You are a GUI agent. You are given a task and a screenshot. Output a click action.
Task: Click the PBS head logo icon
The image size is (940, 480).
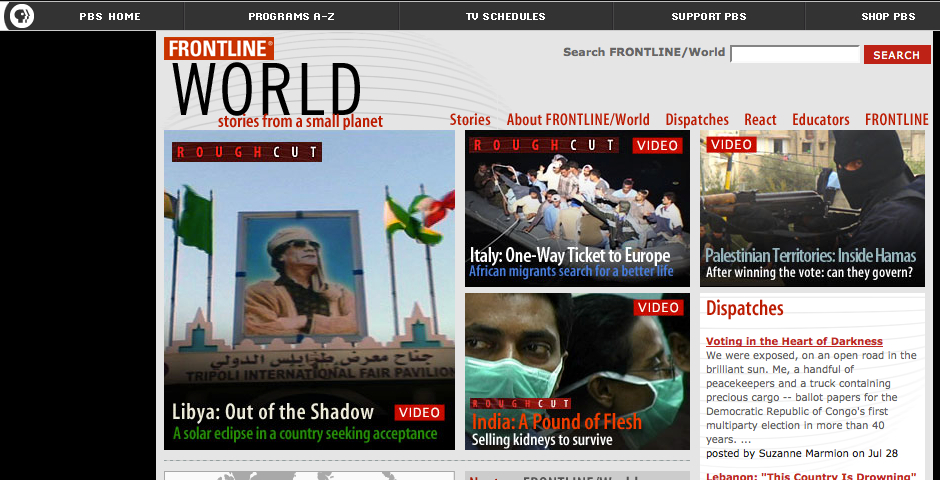(x=22, y=16)
